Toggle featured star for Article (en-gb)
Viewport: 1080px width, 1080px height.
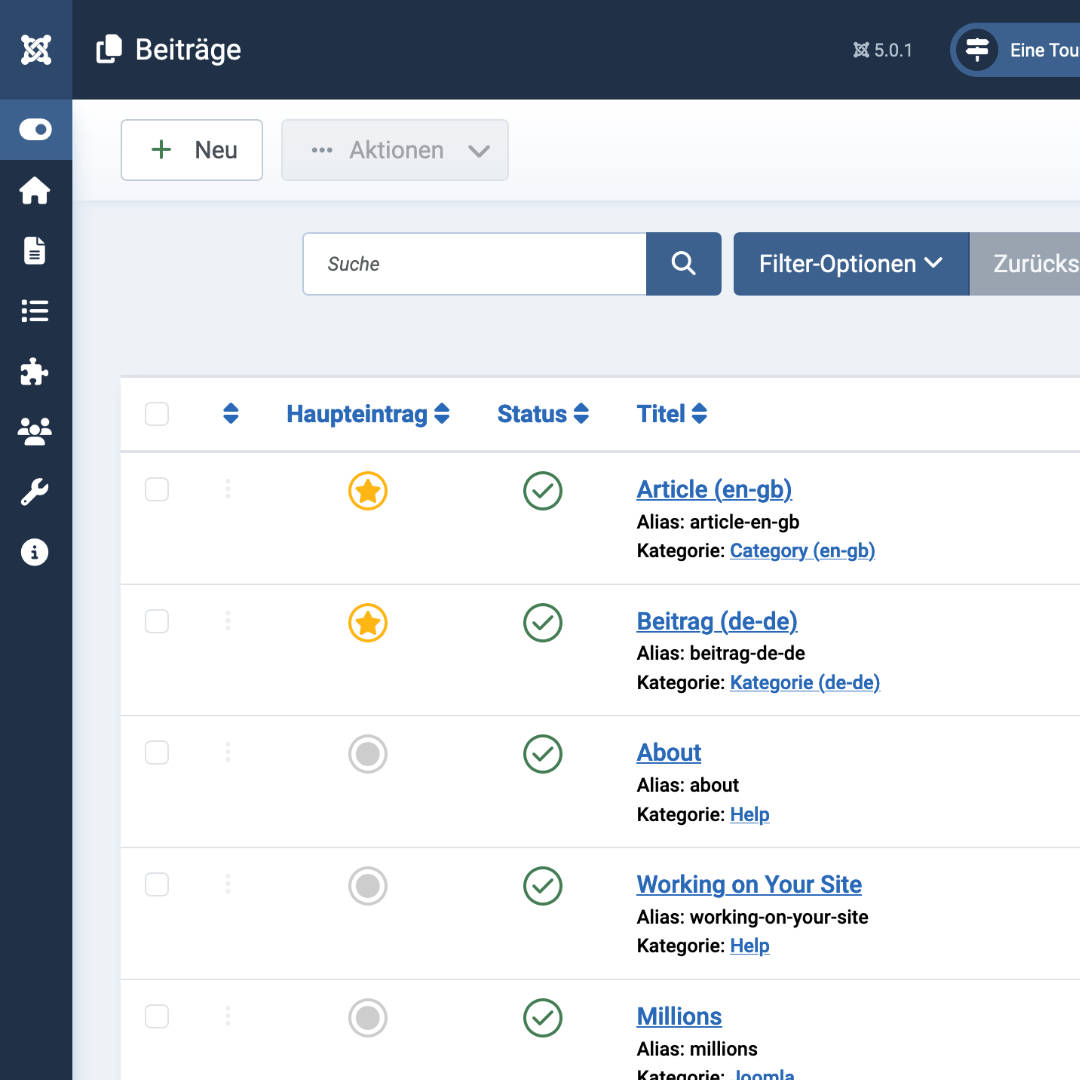point(368,491)
